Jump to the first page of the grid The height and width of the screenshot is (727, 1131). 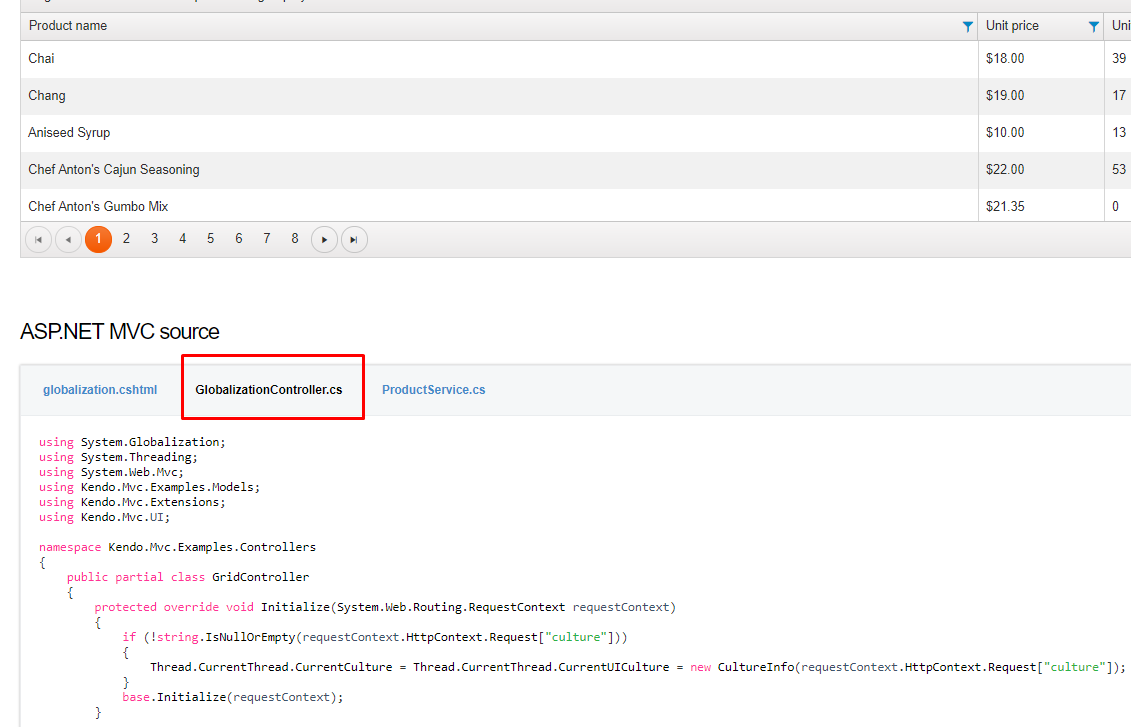[38, 238]
